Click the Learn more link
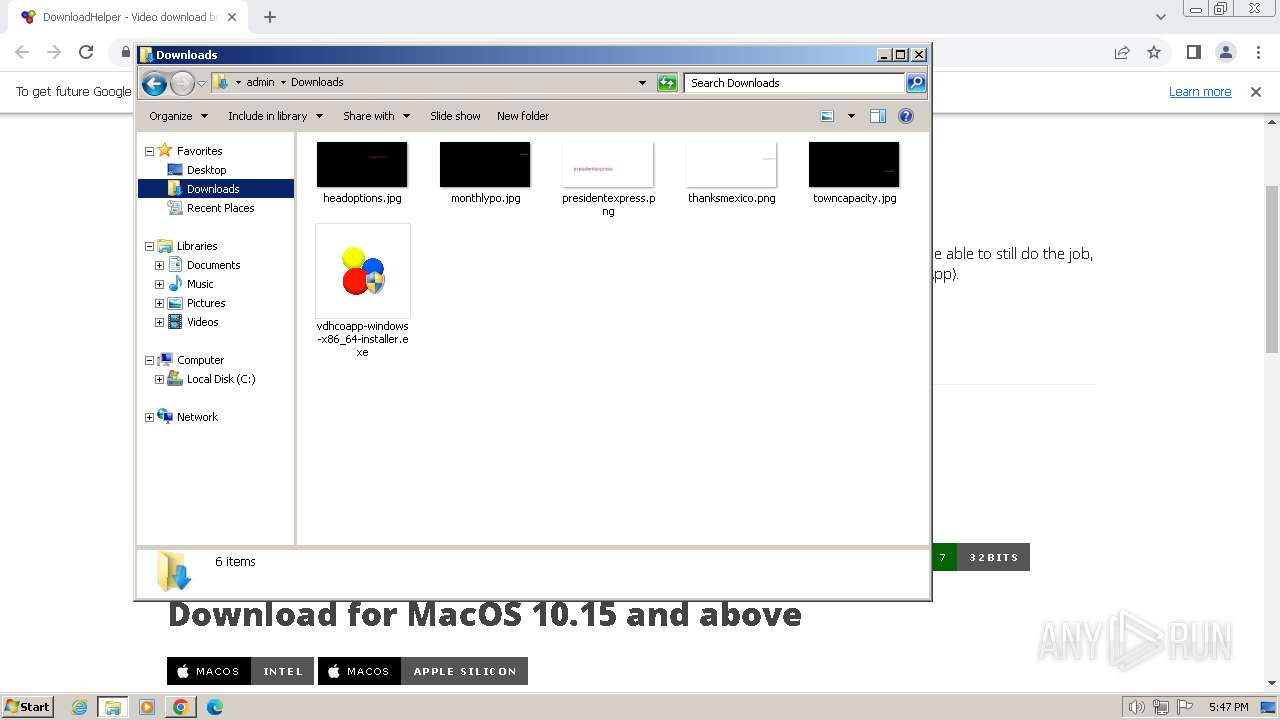The width and height of the screenshot is (1280, 720). pyautogui.click(x=1200, y=91)
